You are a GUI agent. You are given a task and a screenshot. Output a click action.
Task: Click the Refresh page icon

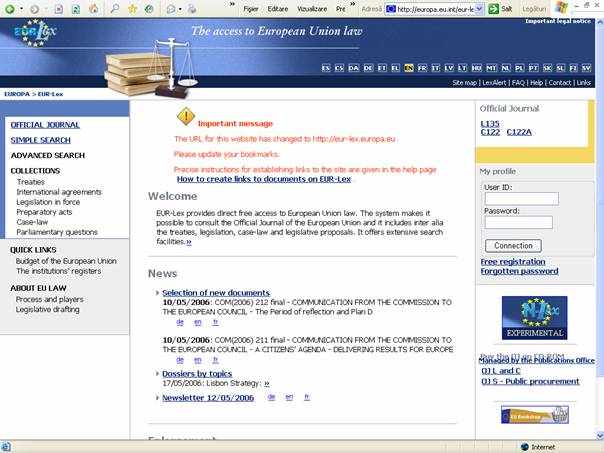(x=76, y=9)
